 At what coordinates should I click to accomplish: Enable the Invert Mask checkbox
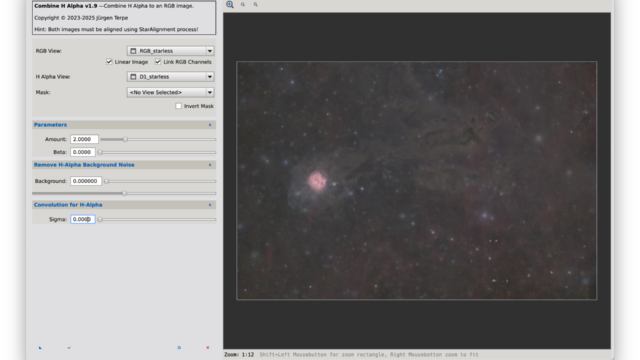[x=178, y=106]
